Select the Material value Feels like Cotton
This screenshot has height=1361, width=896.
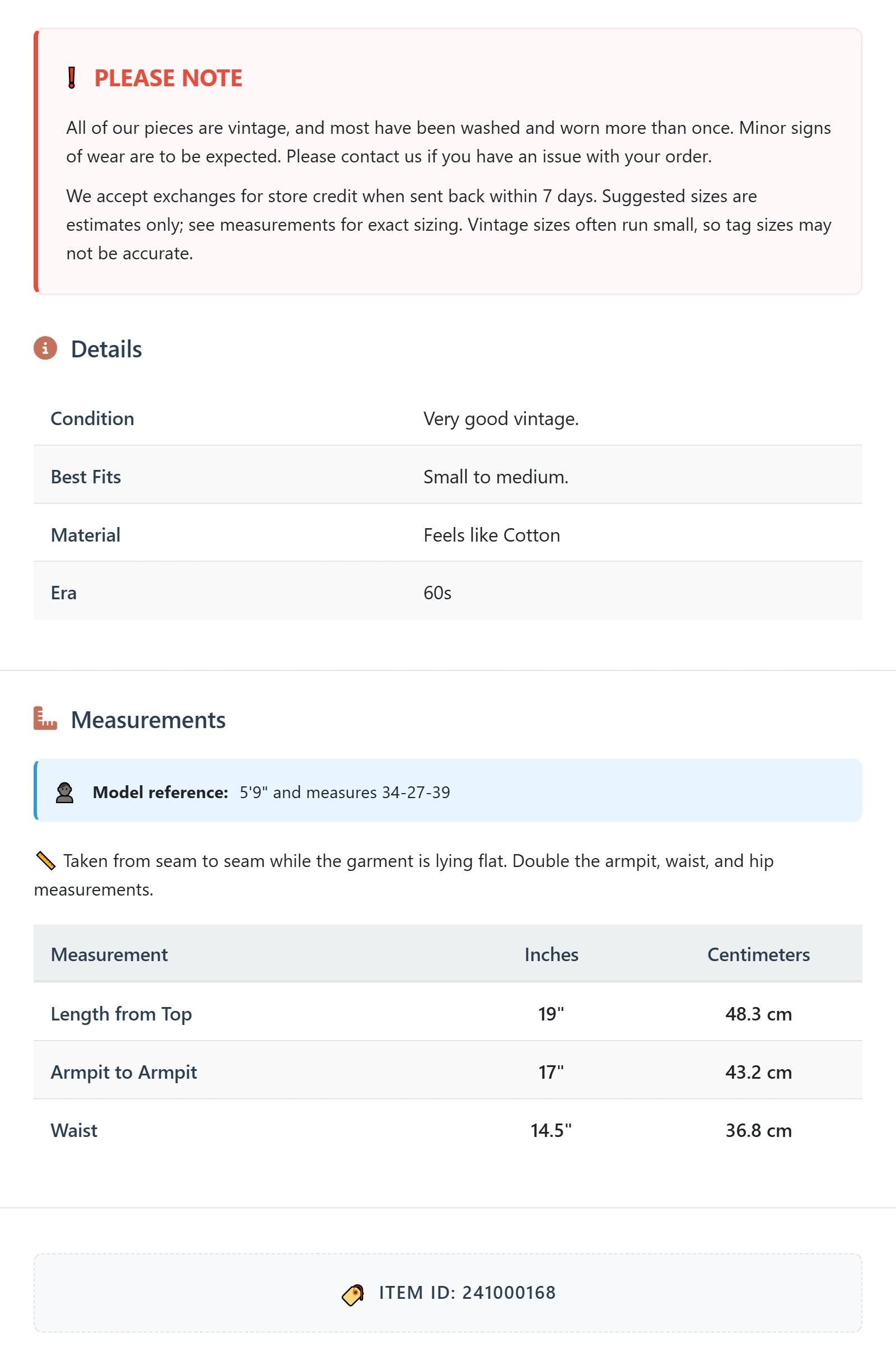(x=492, y=535)
